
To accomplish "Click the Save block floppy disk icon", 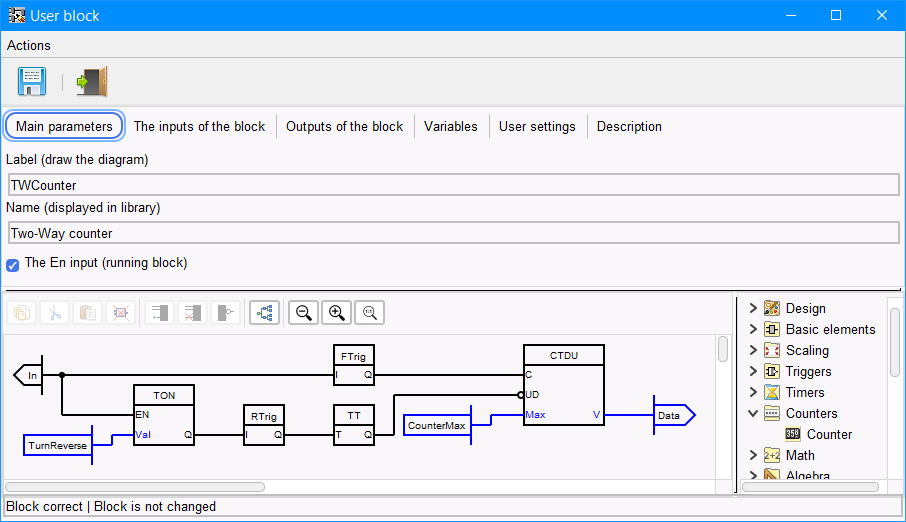I will click(x=32, y=81).
